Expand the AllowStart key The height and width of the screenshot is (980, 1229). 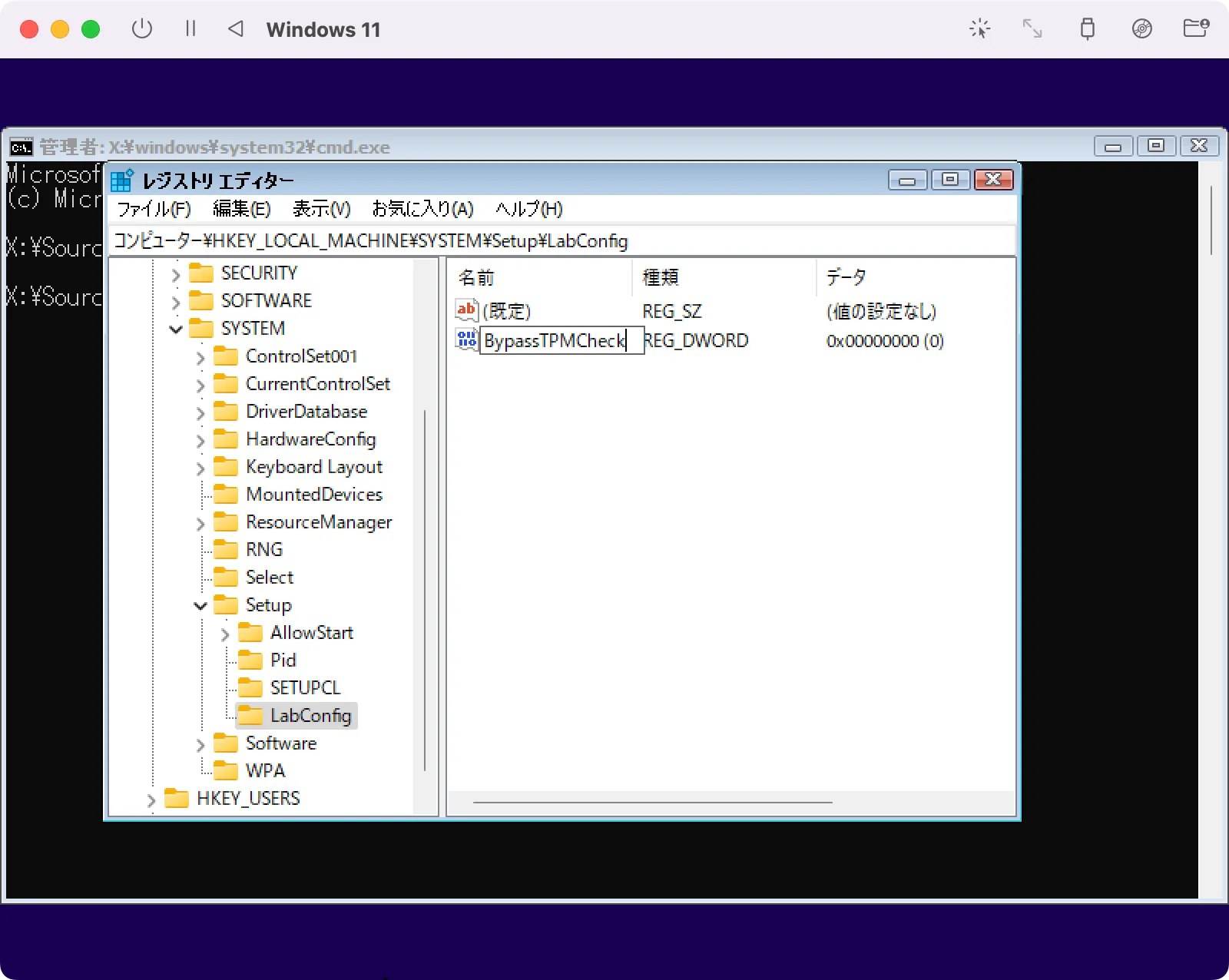tap(225, 634)
